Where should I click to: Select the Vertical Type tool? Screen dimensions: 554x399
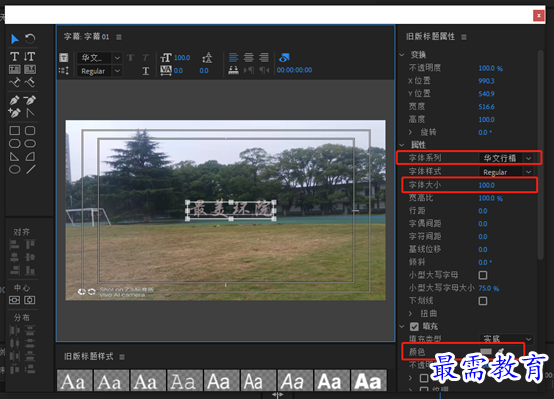tap(30, 56)
